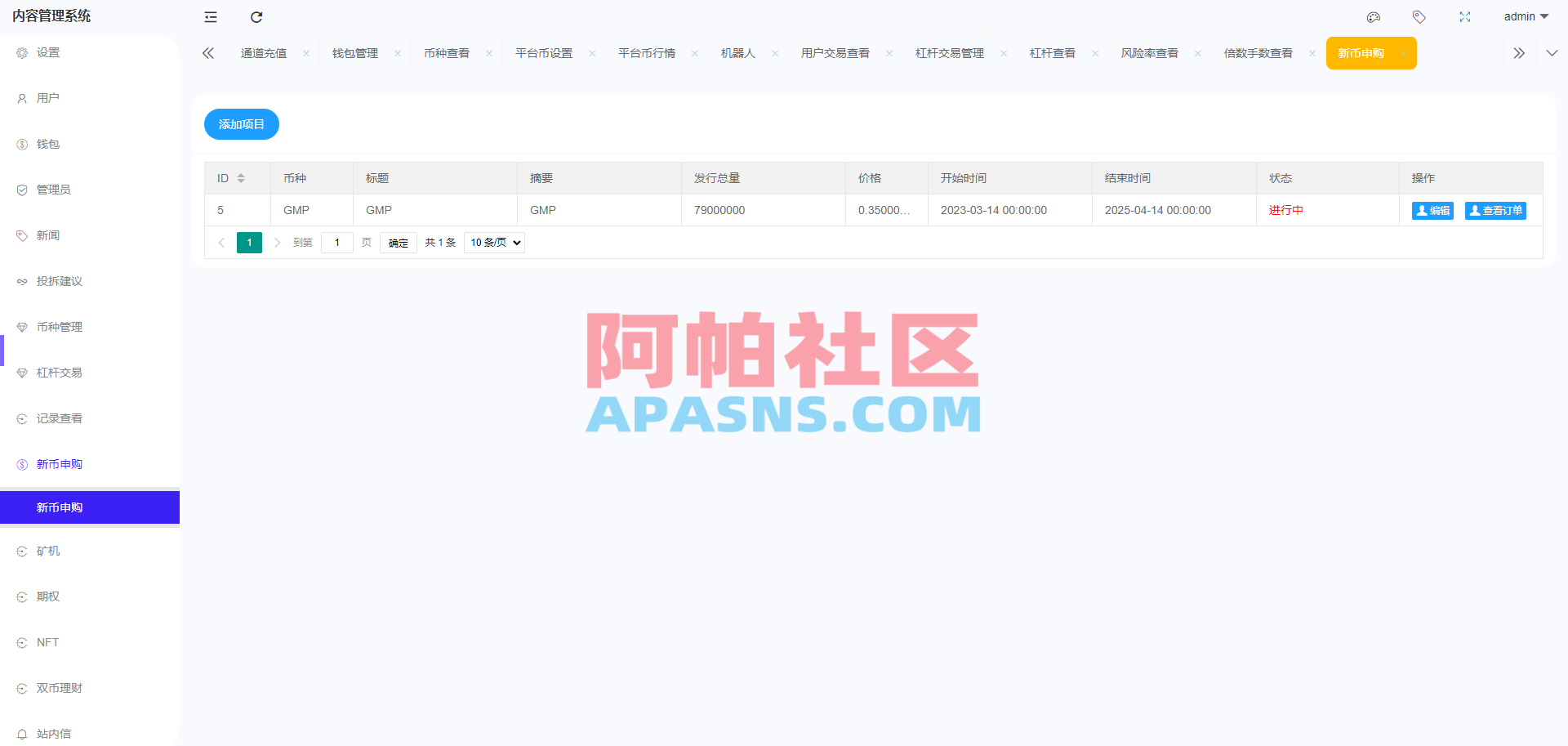This screenshot has width=1568, height=746.
Task: Open the 10条/页 page-size dropdown
Action: coord(493,242)
